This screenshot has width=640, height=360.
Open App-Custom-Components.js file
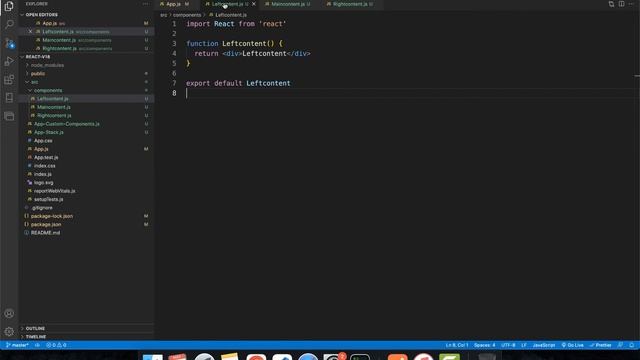click(x=67, y=124)
